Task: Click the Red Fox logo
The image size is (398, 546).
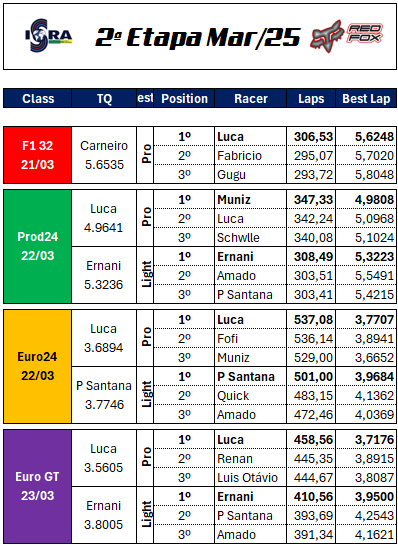Action: (x=347, y=36)
